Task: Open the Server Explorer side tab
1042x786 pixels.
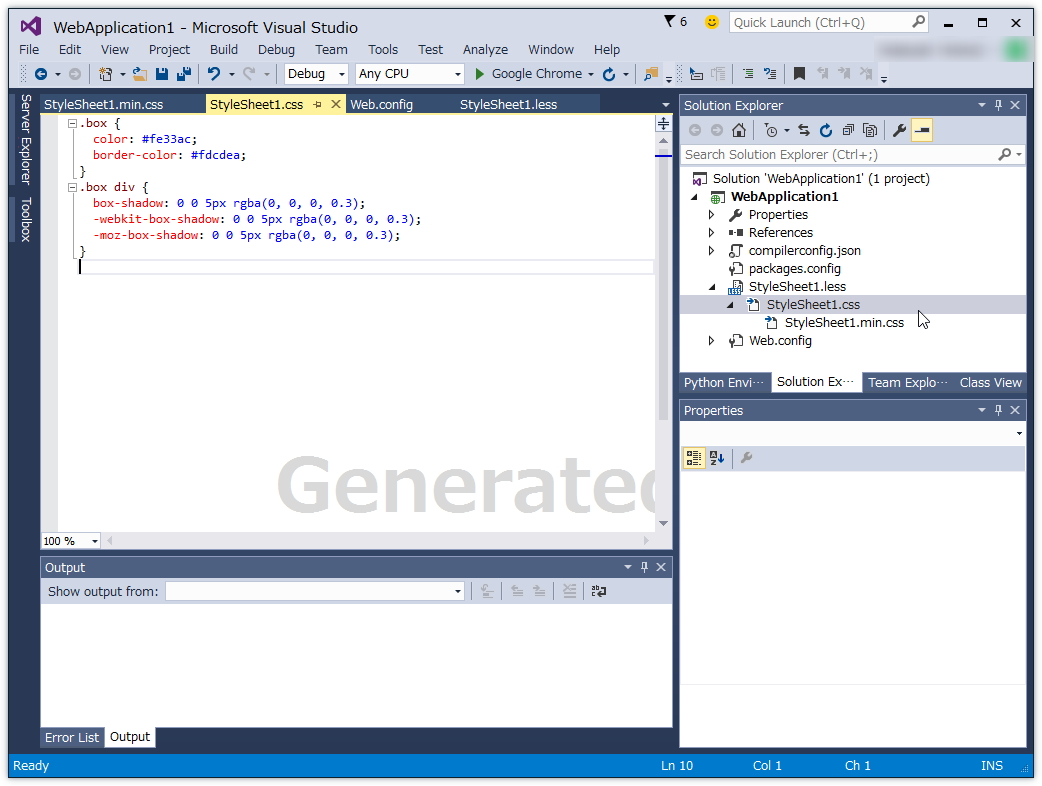Action: pyautogui.click(x=26, y=139)
